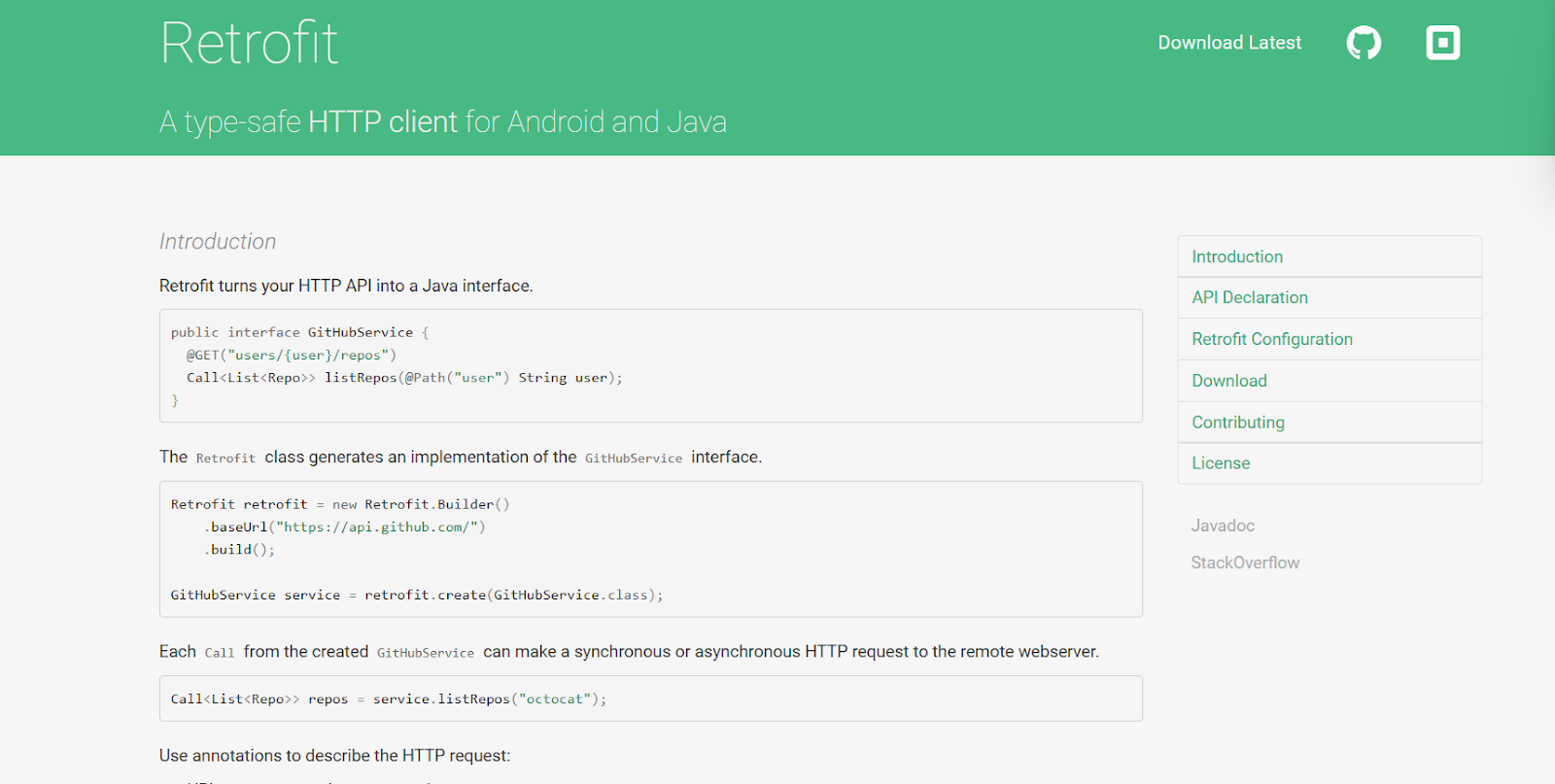Click 'Use annotations to describe the HTTP request' text
The height and width of the screenshot is (784, 1555).
334,756
